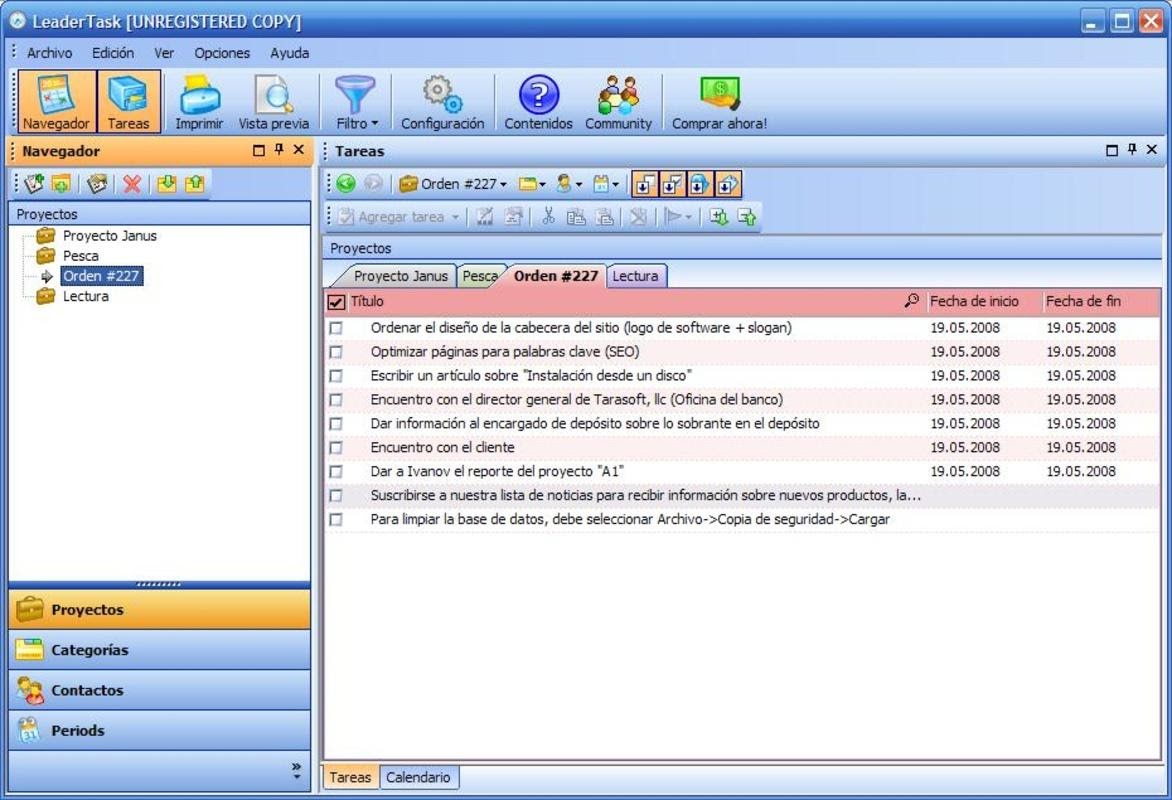Move project down with the down-arrow folder icon
Image resolution: width=1172 pixels, height=800 pixels.
(167, 184)
